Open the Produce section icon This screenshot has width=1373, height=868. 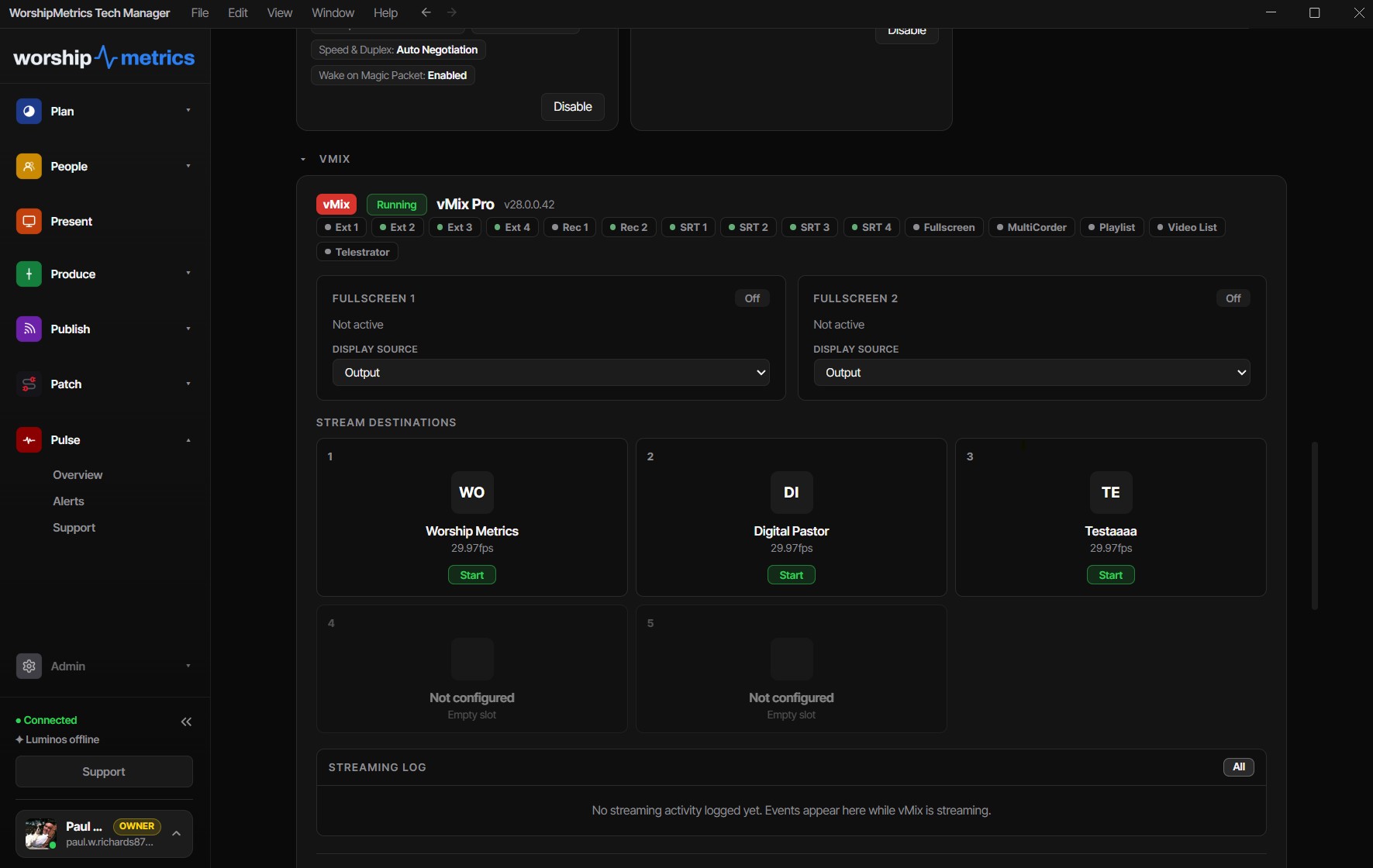coord(29,274)
